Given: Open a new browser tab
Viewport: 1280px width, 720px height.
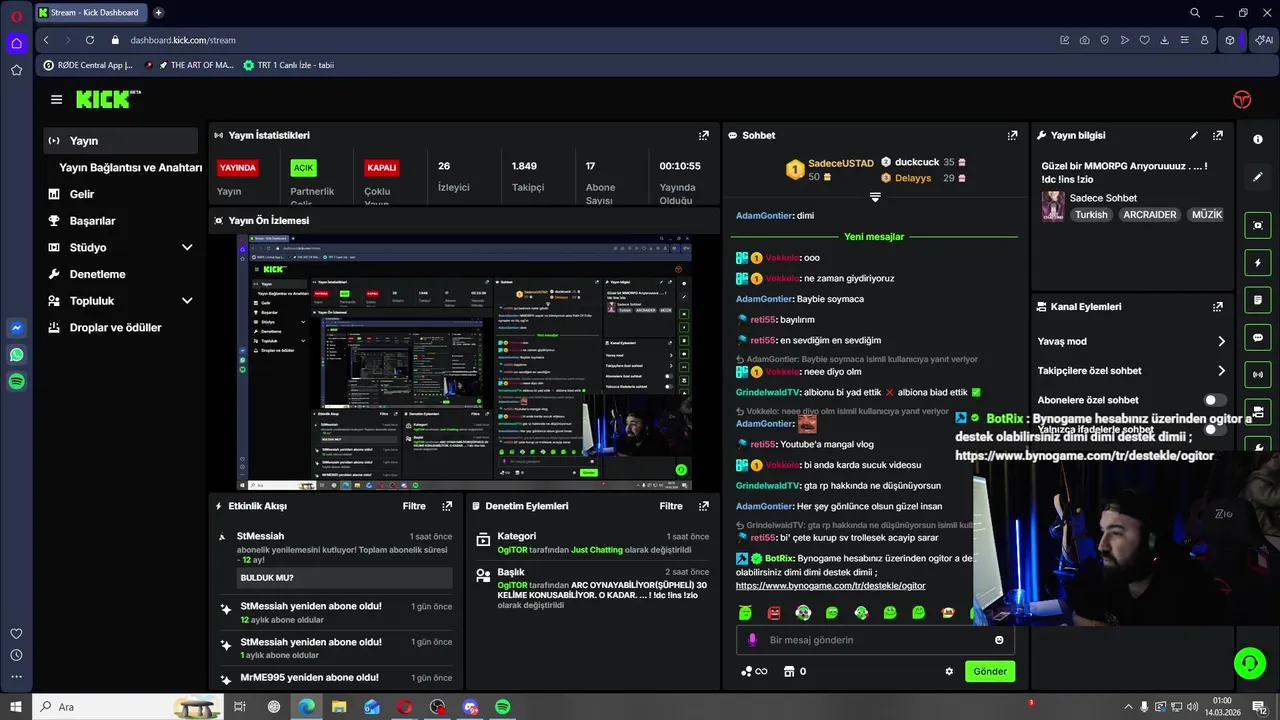Looking at the screenshot, I should coord(158,13).
